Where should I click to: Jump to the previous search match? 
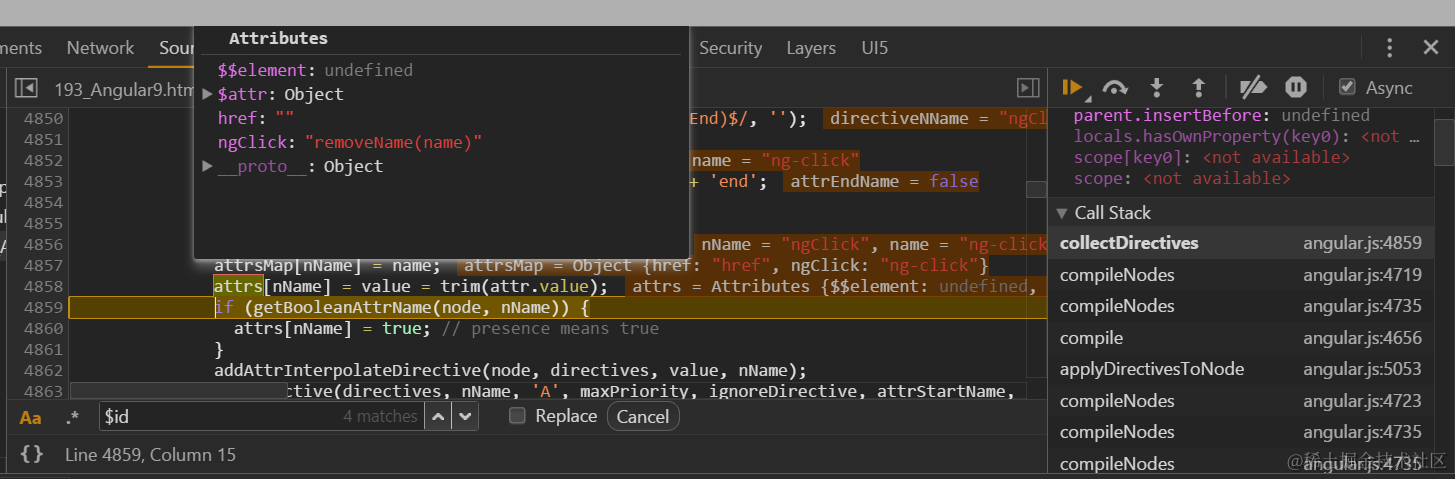[x=440, y=416]
